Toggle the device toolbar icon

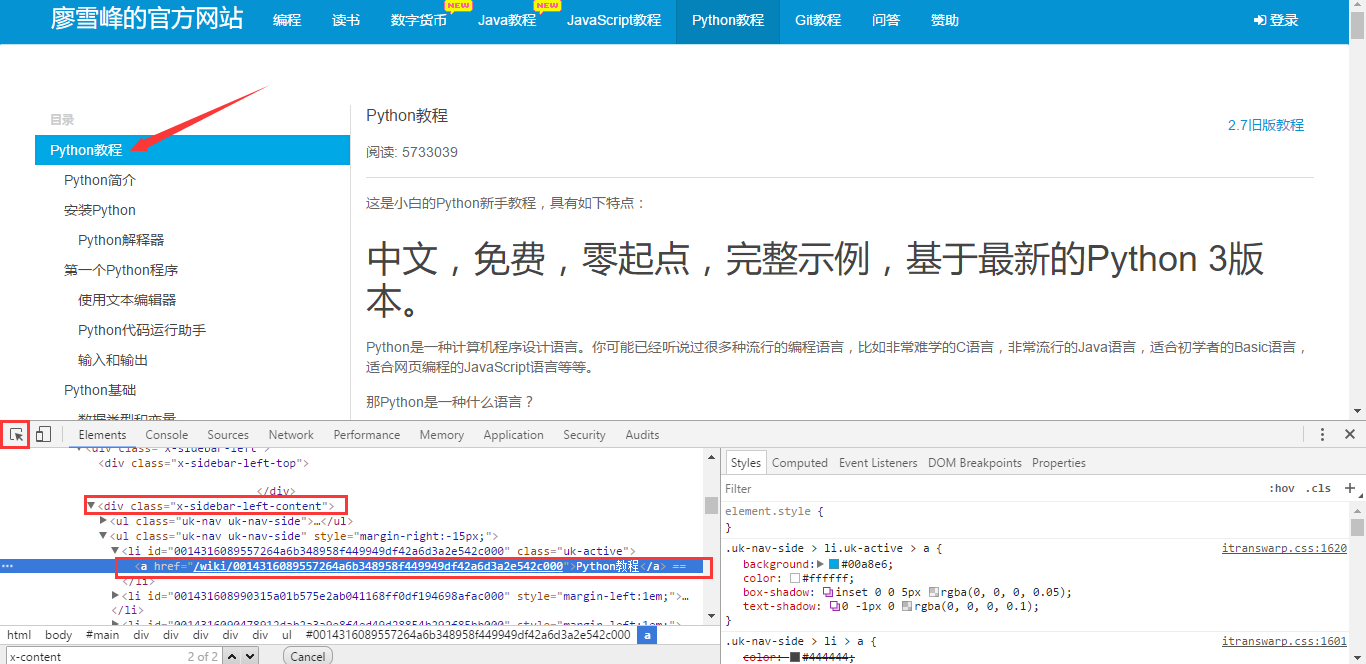click(x=43, y=435)
